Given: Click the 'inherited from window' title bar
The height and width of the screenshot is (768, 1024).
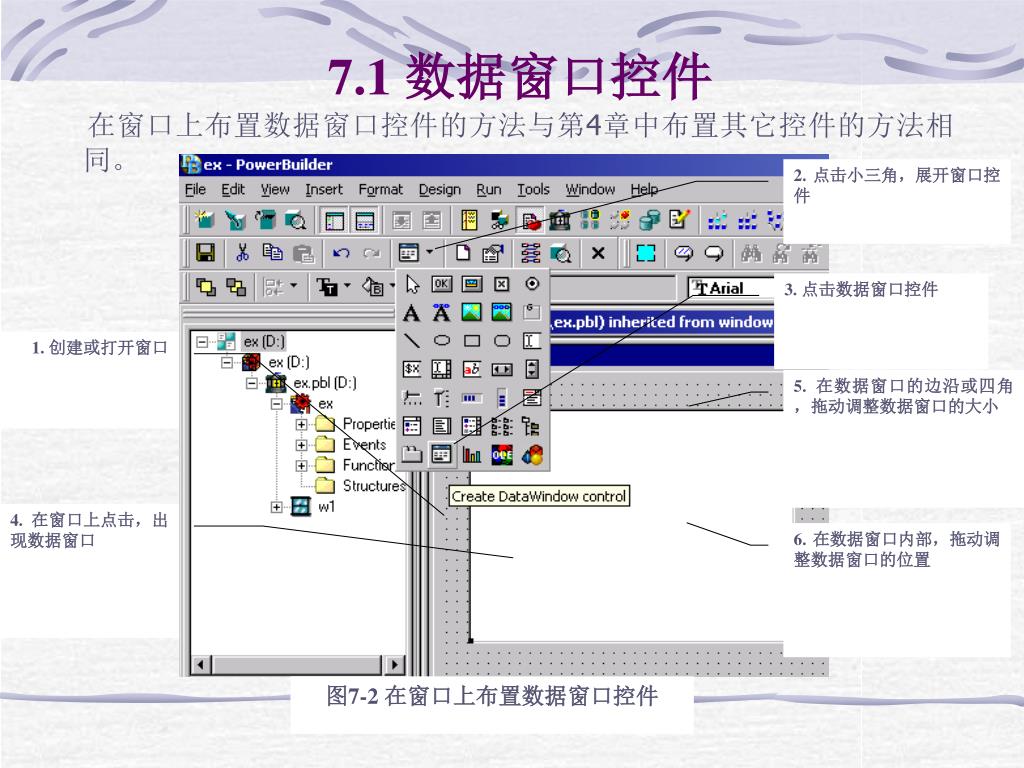Looking at the screenshot, I should tap(662, 322).
